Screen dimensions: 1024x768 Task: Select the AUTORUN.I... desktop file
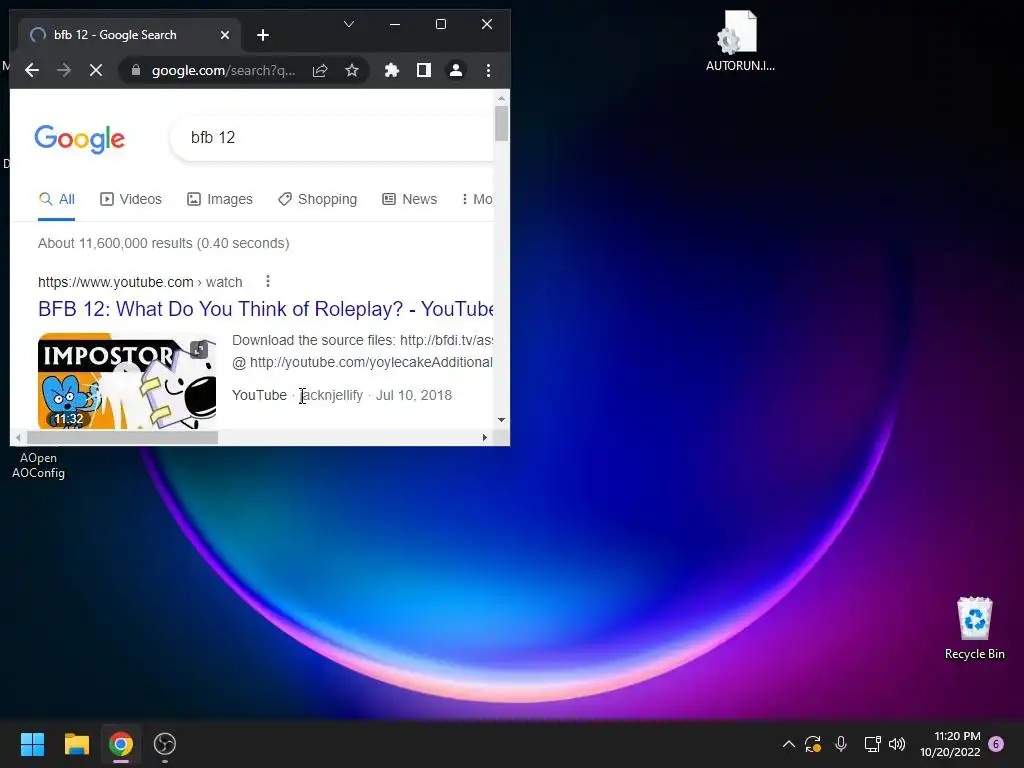click(x=740, y=40)
